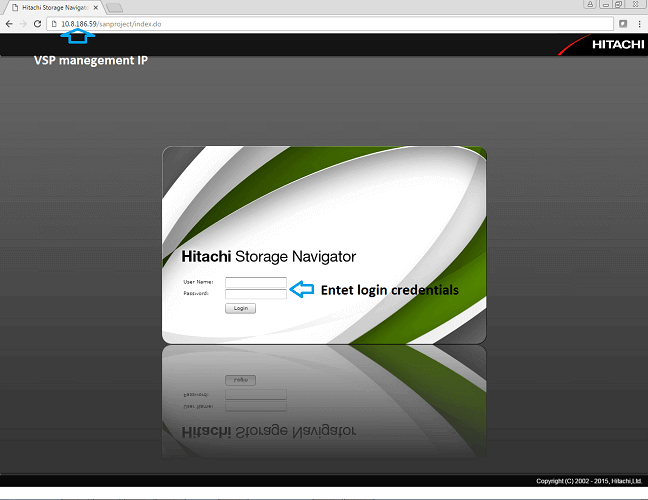Screen dimensions: 648x500
Task: Click the Chrome user profile icon
Action: tap(590, 4)
